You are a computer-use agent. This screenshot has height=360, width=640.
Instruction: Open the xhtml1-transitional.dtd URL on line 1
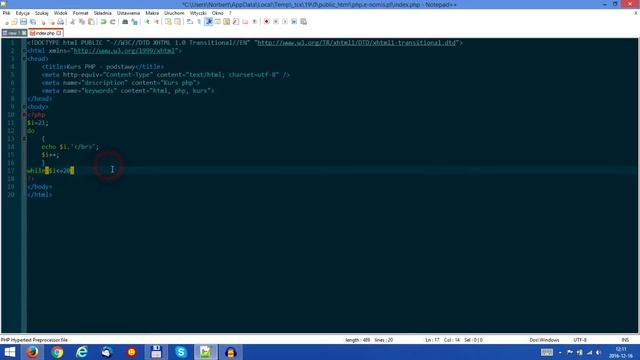pos(357,43)
